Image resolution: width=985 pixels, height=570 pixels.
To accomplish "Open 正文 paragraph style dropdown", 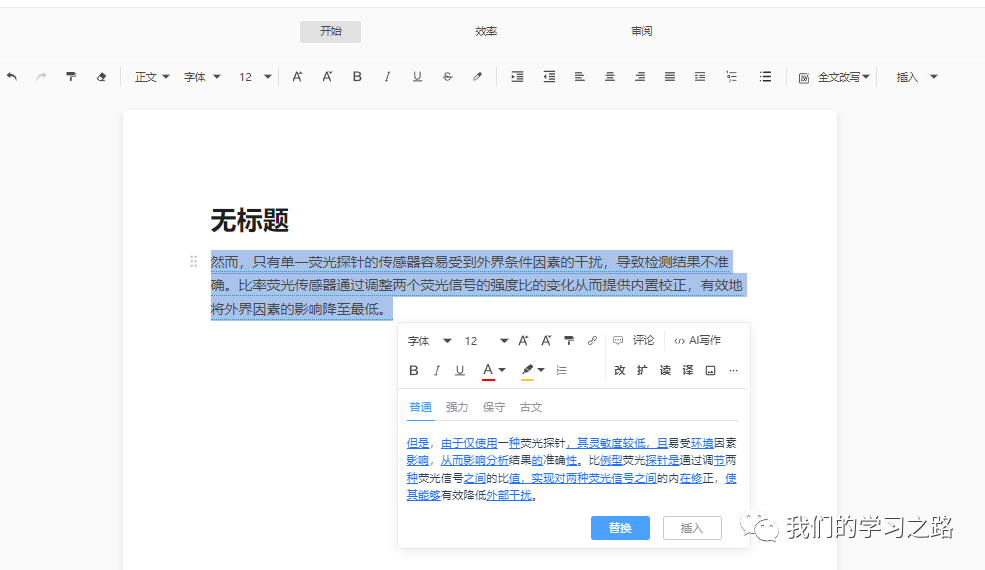I will pos(152,77).
